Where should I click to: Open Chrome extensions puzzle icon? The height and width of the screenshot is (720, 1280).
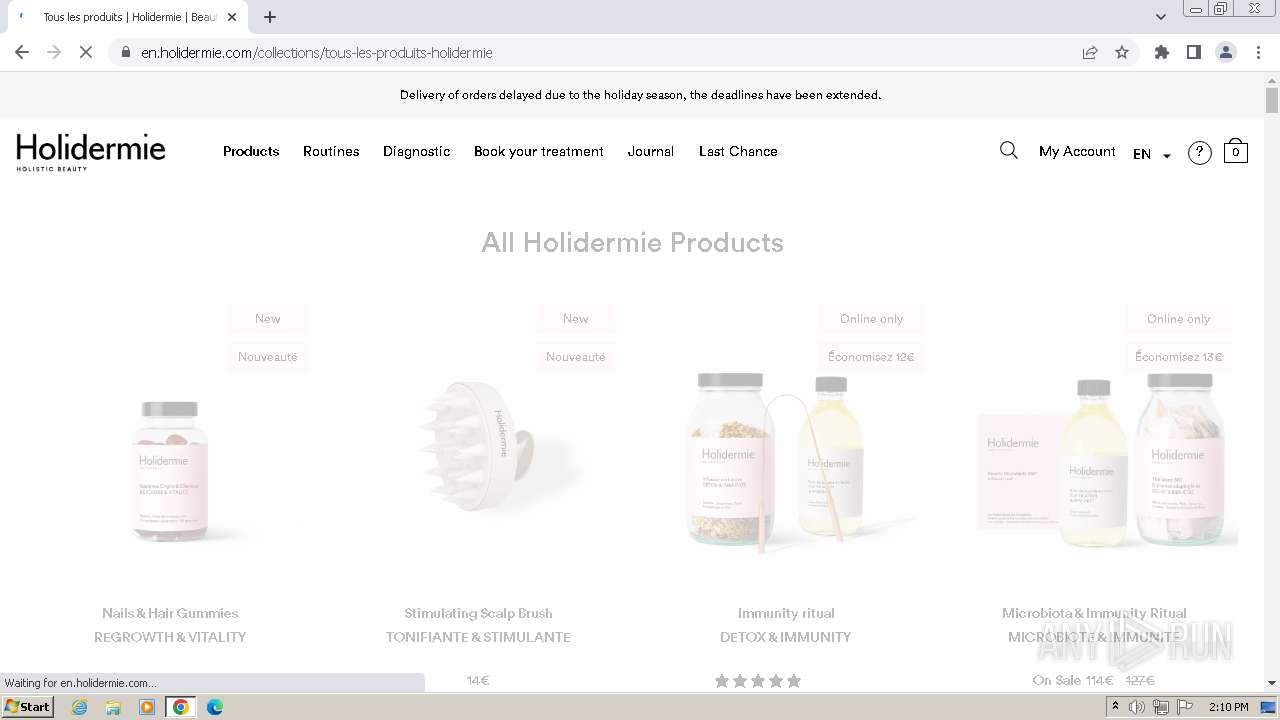tap(1162, 52)
